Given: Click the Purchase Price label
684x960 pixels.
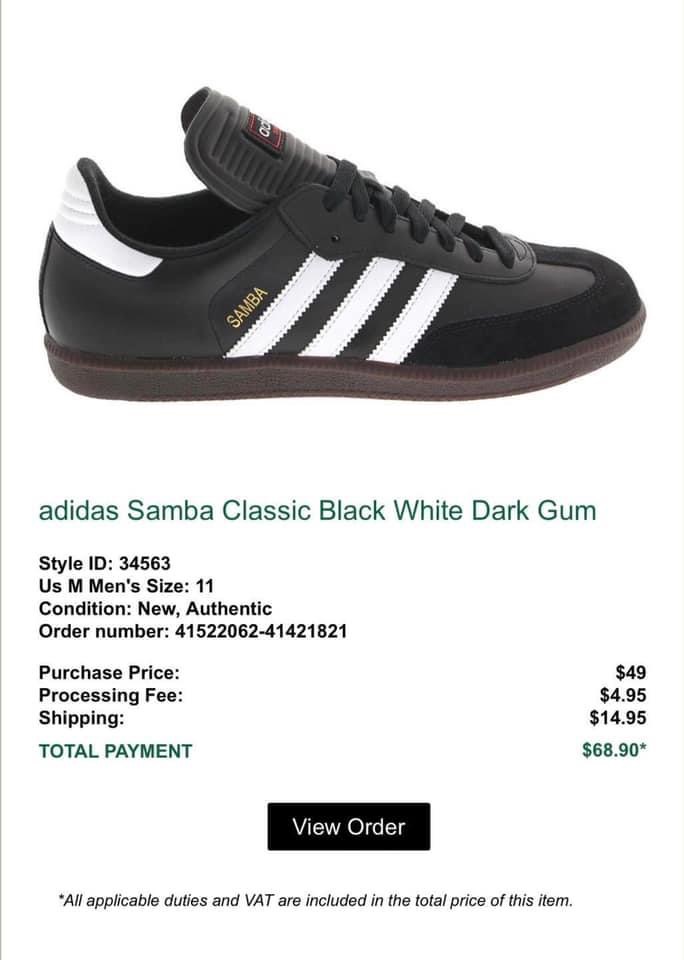Looking at the screenshot, I should click(109, 672).
